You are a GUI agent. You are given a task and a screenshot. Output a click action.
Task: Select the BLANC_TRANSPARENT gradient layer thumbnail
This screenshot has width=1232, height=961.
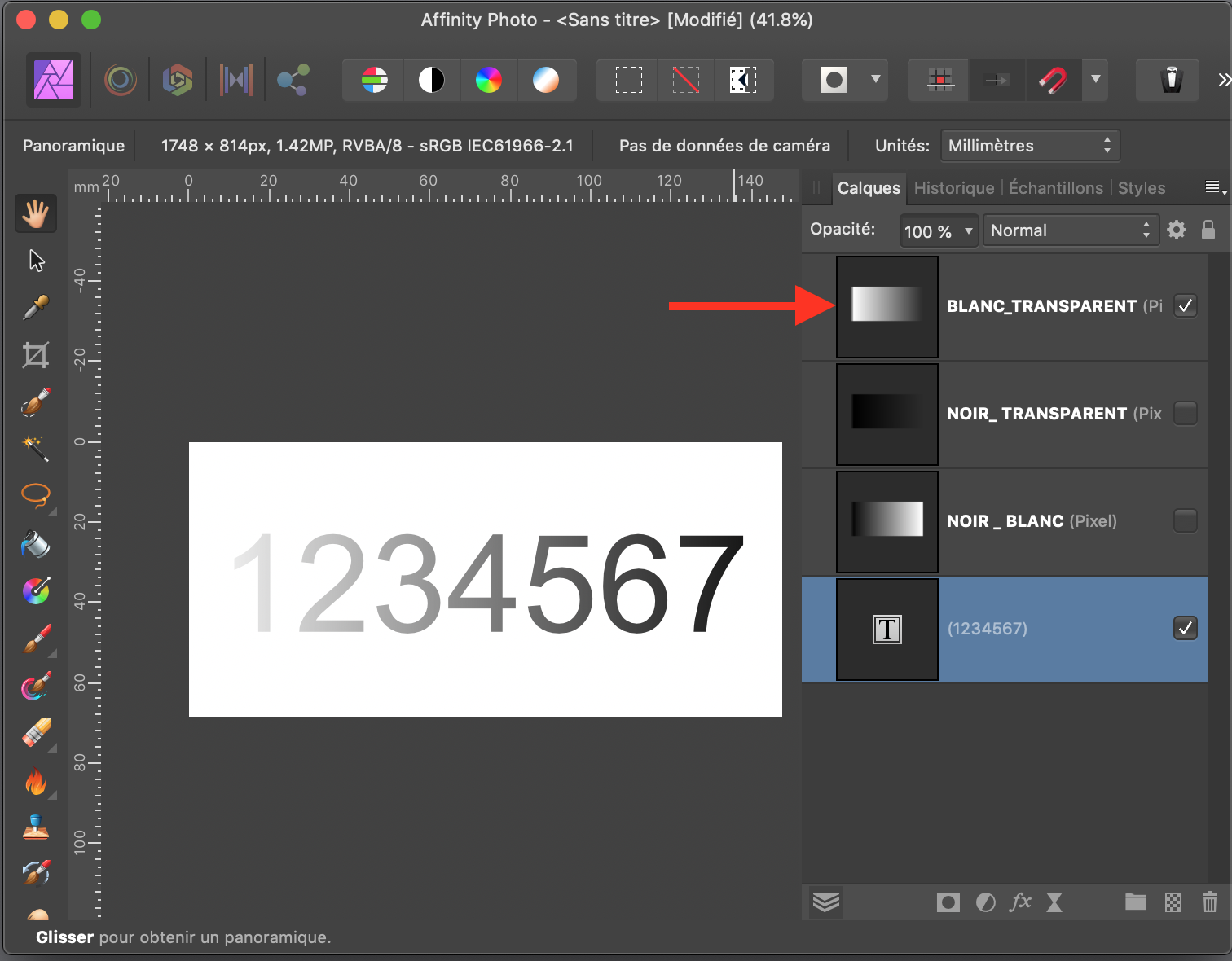pos(887,306)
